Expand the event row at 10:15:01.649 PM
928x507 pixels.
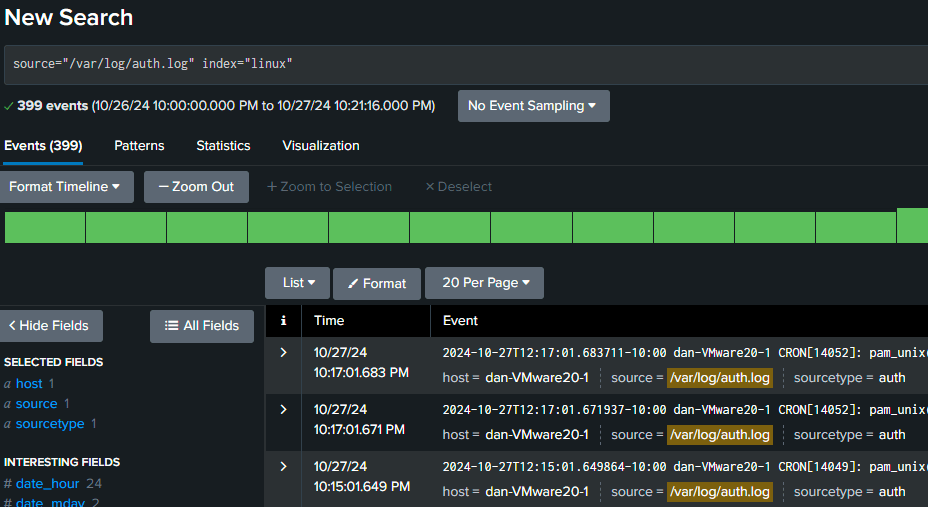pos(283,466)
